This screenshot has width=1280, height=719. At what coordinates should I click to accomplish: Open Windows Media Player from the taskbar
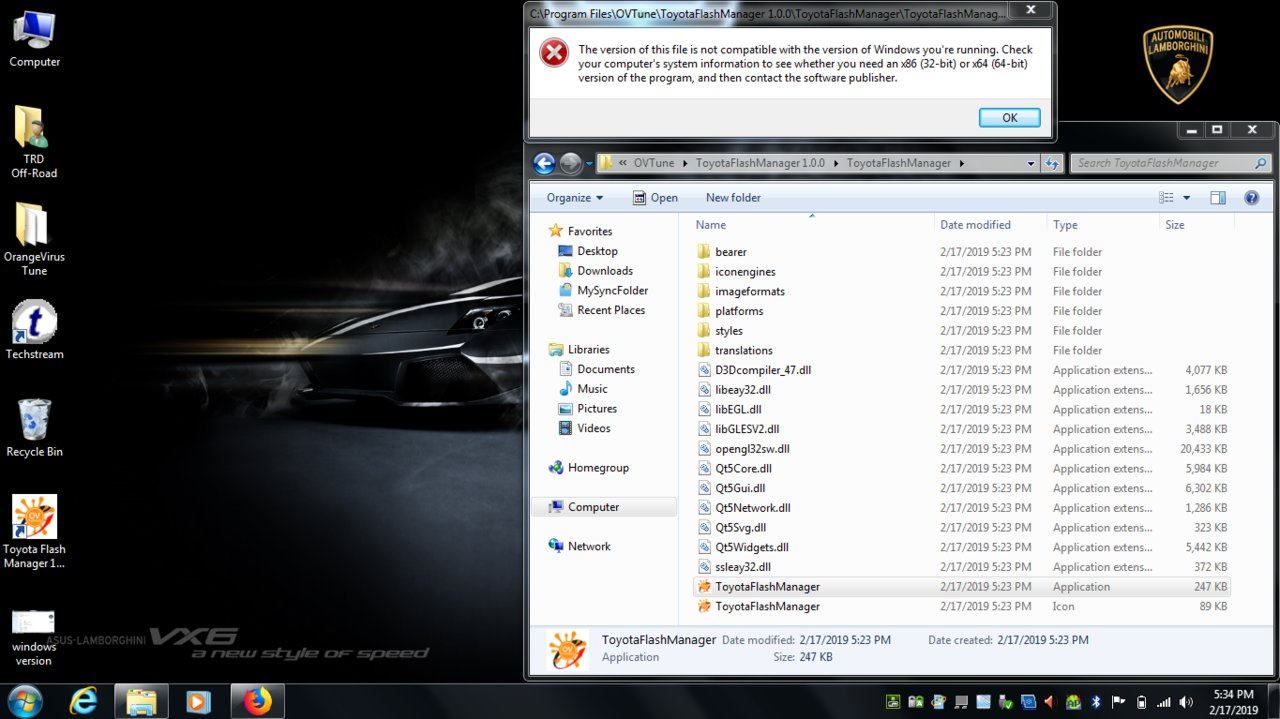point(198,702)
